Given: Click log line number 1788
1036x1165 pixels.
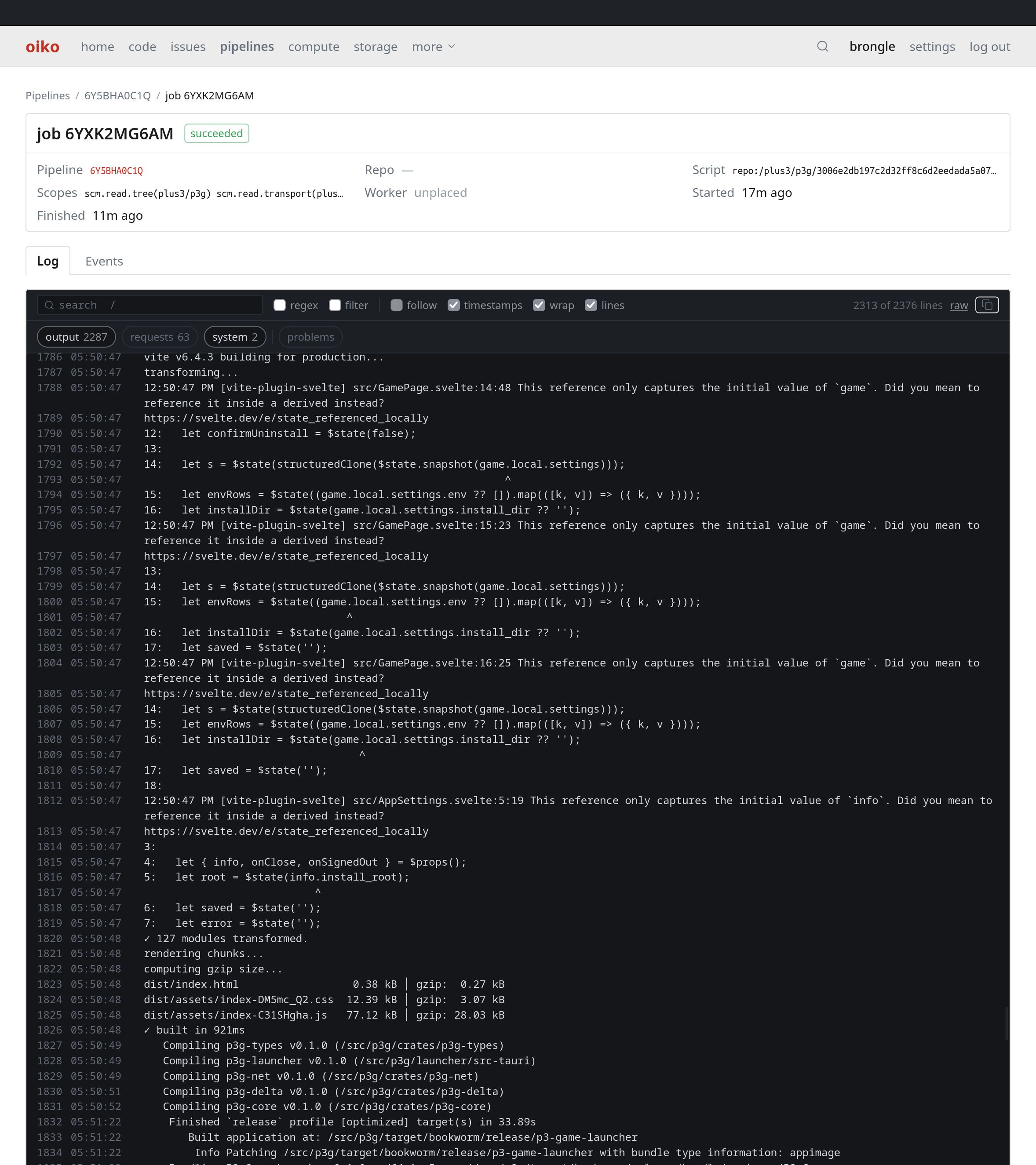Looking at the screenshot, I should click(50, 388).
